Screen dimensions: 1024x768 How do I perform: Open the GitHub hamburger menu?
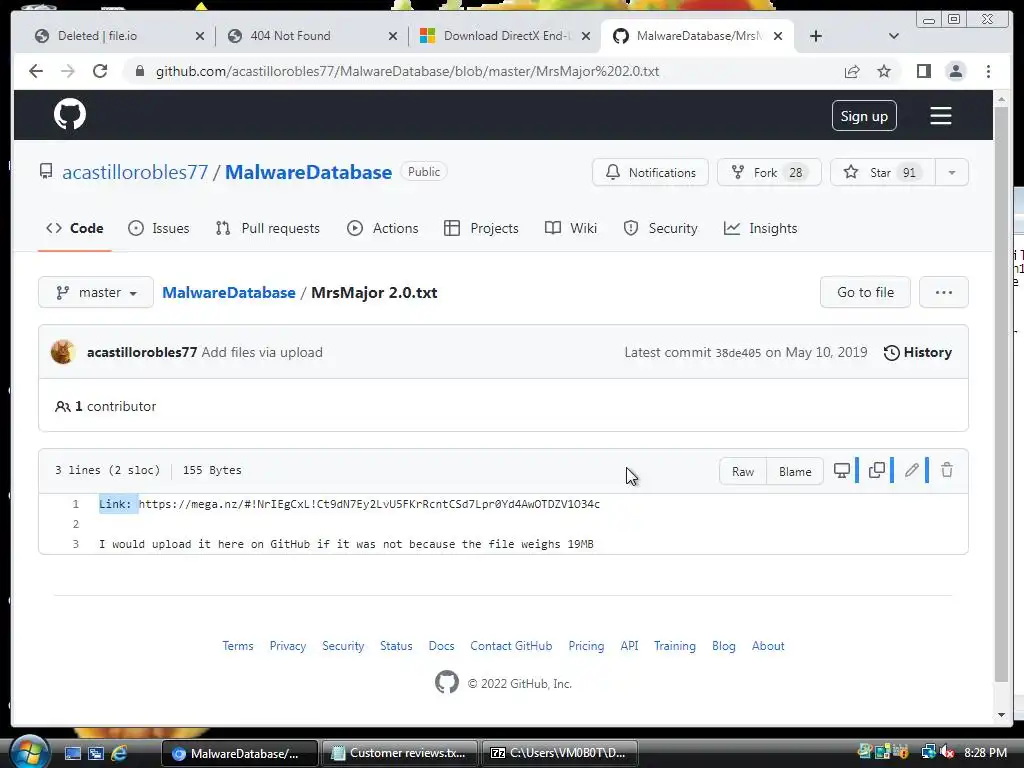[940, 116]
